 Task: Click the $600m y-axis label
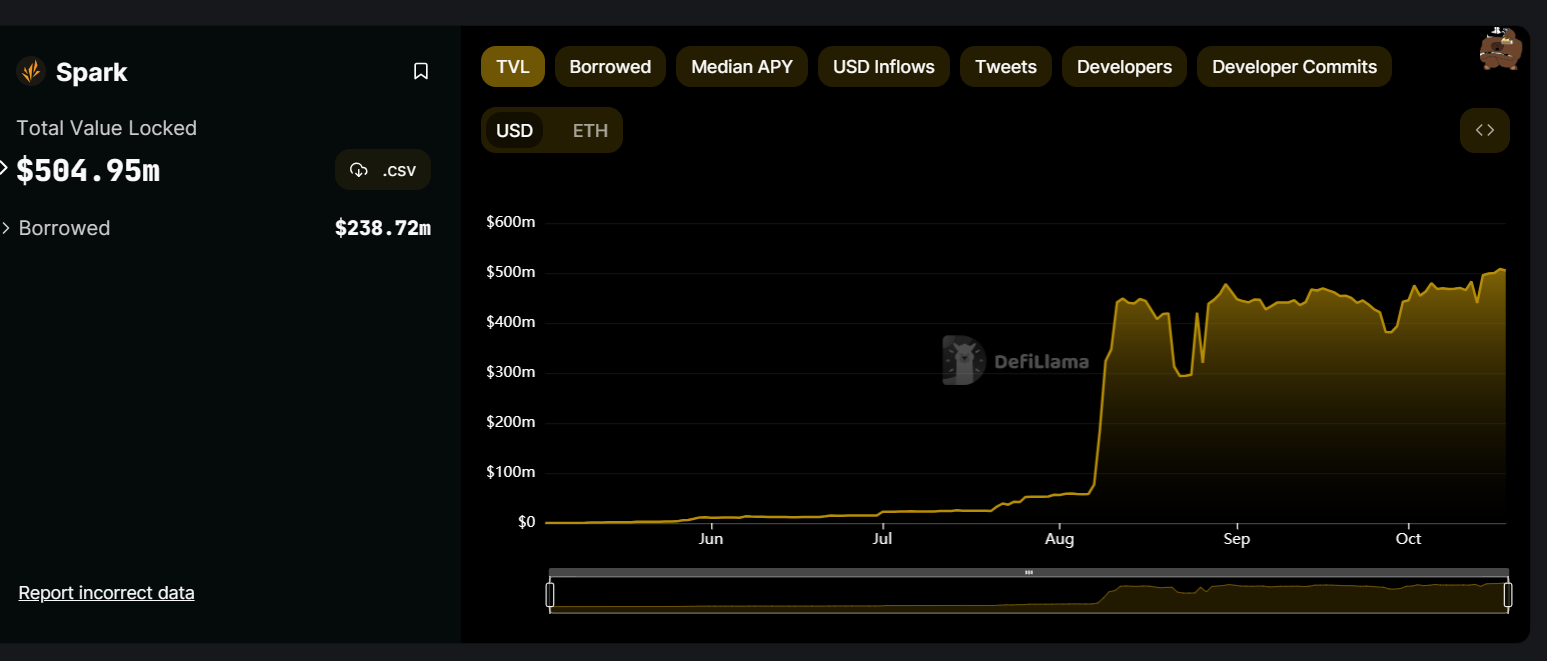pos(511,222)
